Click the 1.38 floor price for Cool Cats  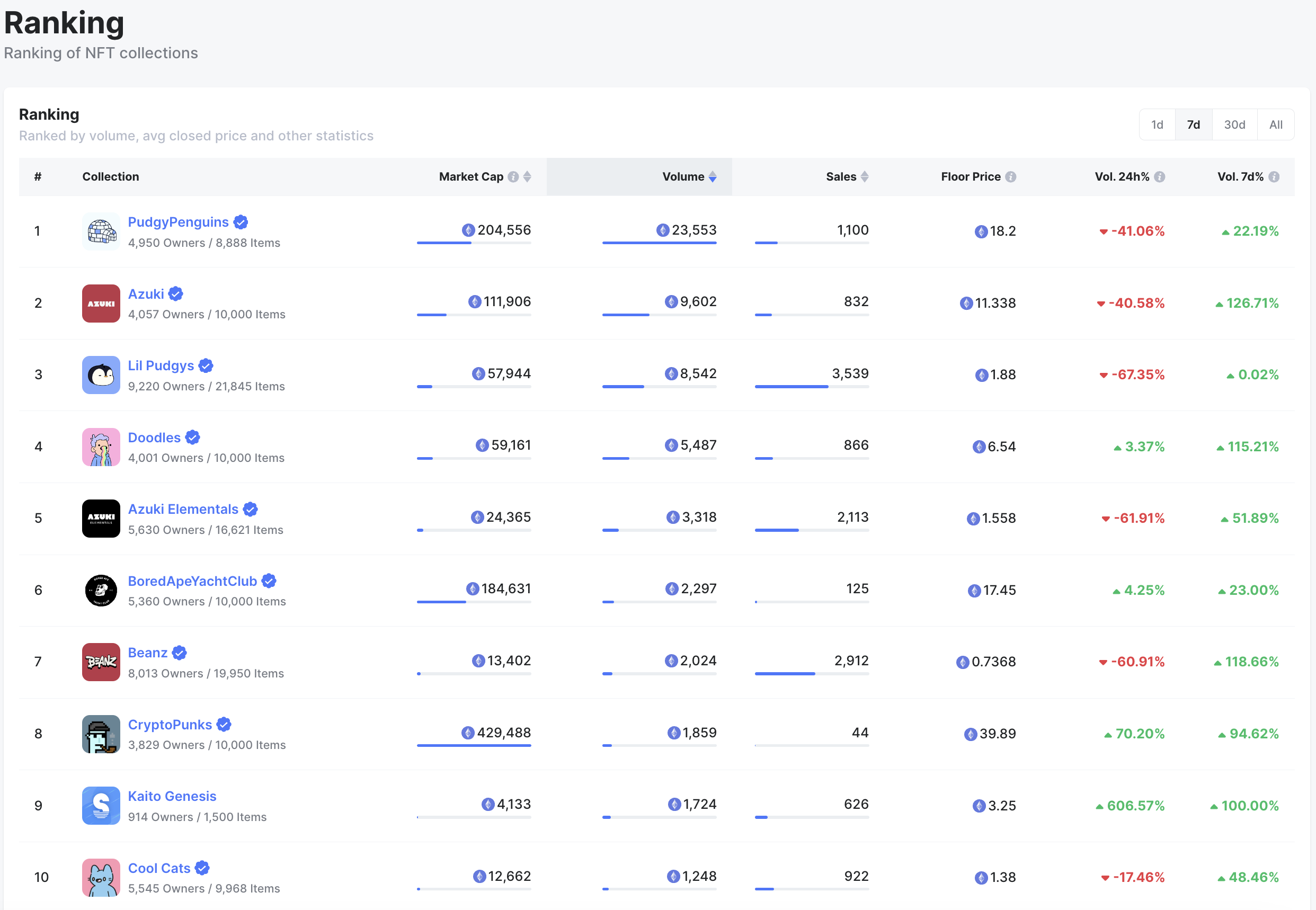click(1003, 878)
